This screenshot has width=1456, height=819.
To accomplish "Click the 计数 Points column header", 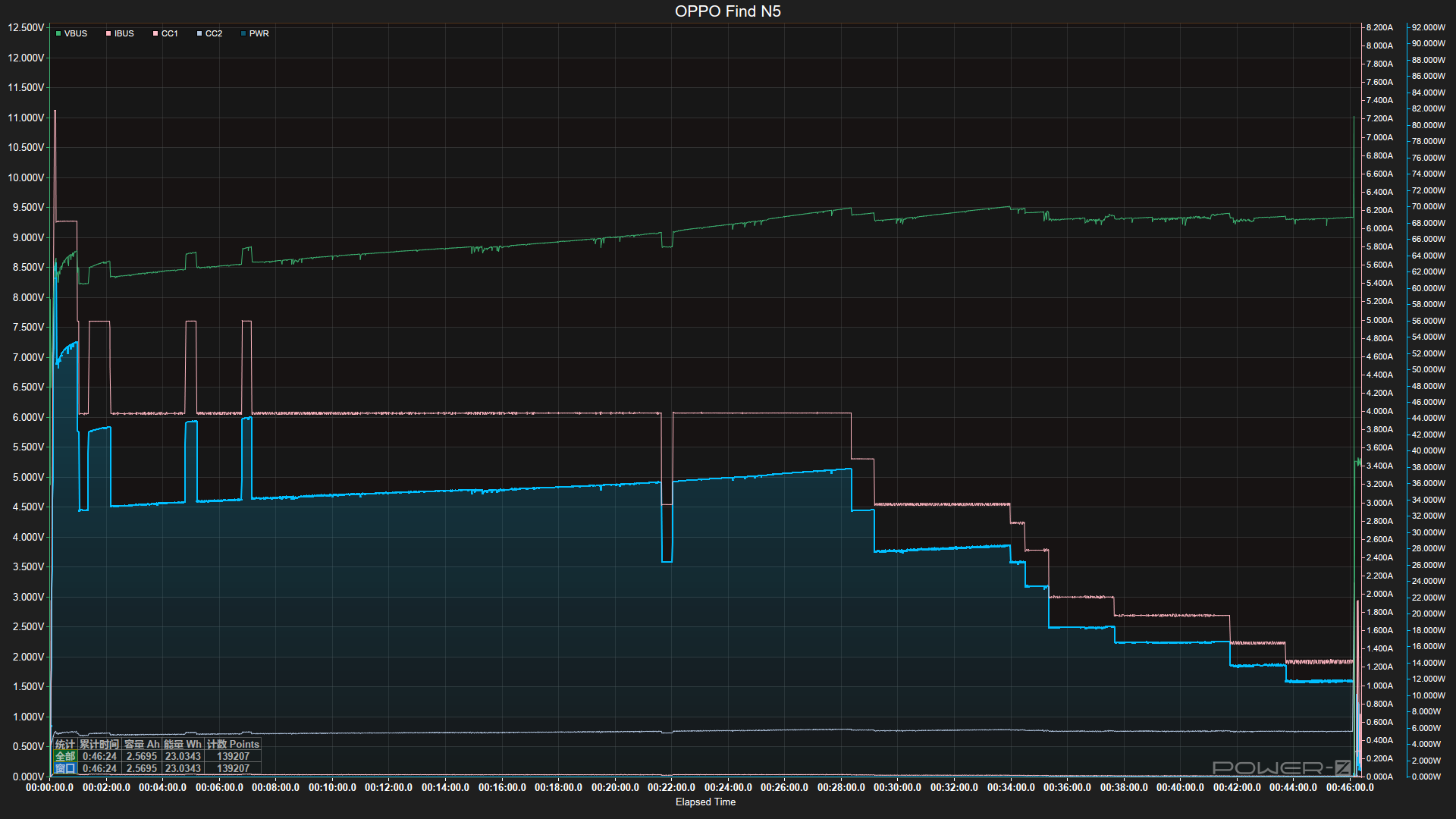I will click(233, 744).
